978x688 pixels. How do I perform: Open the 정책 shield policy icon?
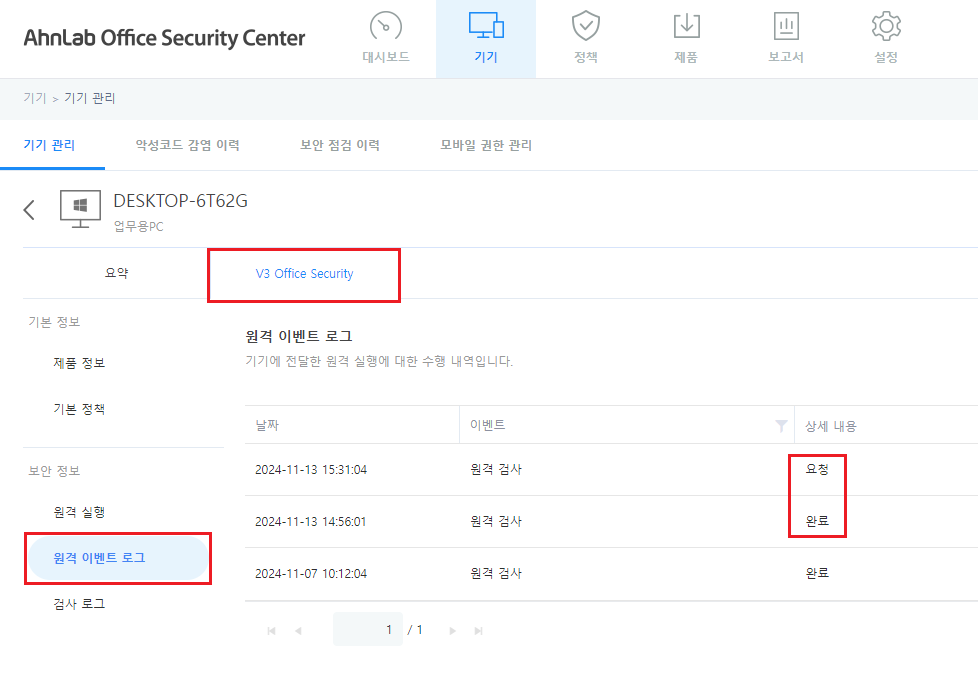[586, 27]
